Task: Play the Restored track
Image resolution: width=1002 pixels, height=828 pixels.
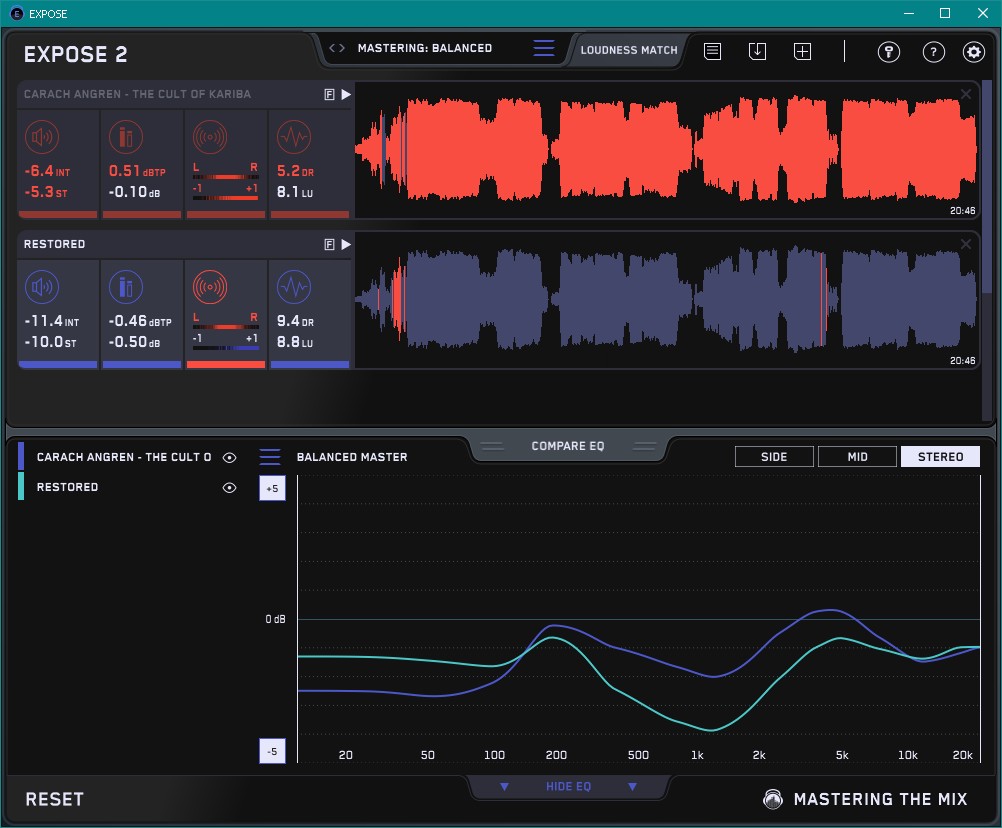Action: point(346,244)
